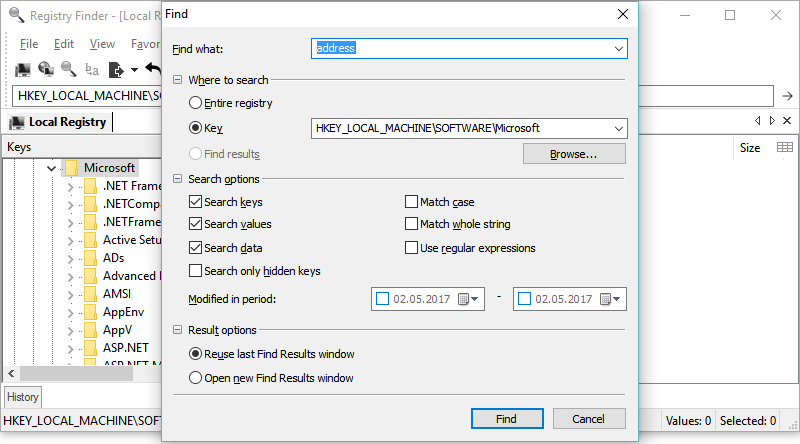800x444 pixels.
Task: Open the File menu
Action: coord(29,44)
